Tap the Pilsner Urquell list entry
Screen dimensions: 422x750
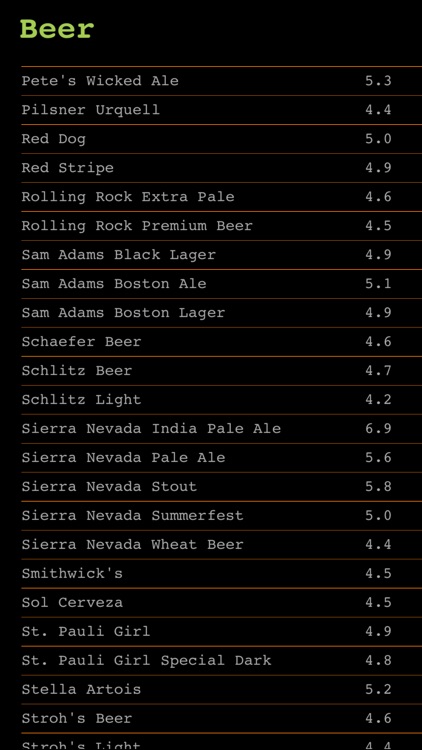click(222, 110)
